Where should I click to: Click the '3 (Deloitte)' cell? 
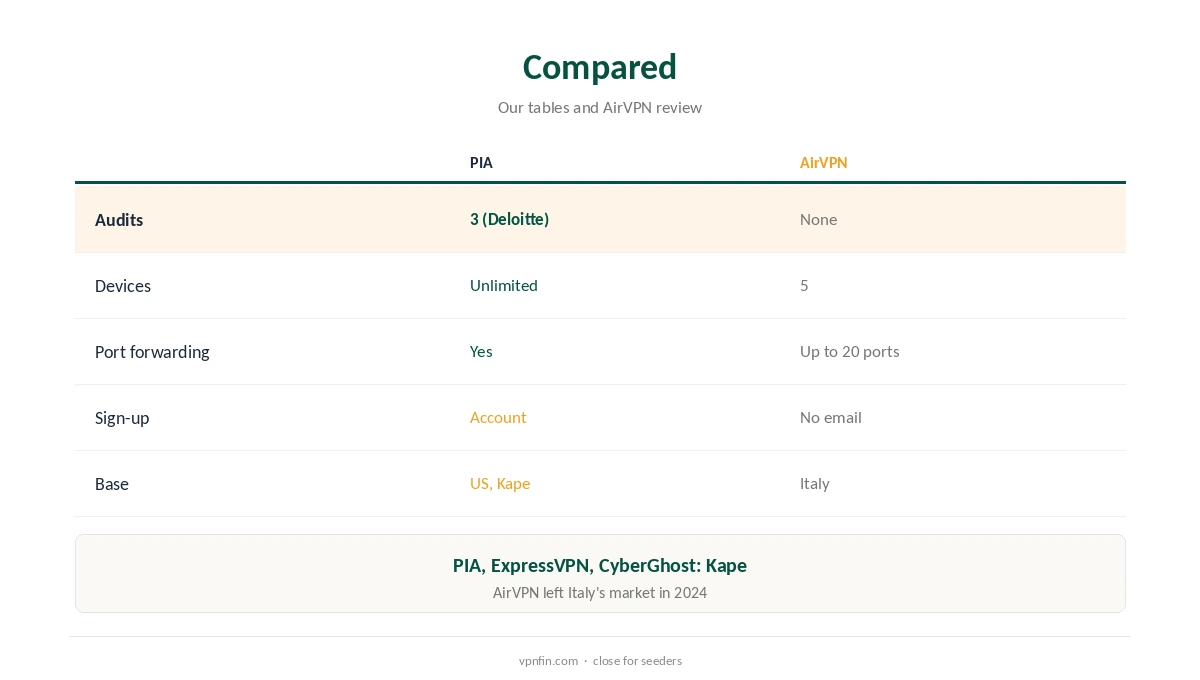(509, 219)
